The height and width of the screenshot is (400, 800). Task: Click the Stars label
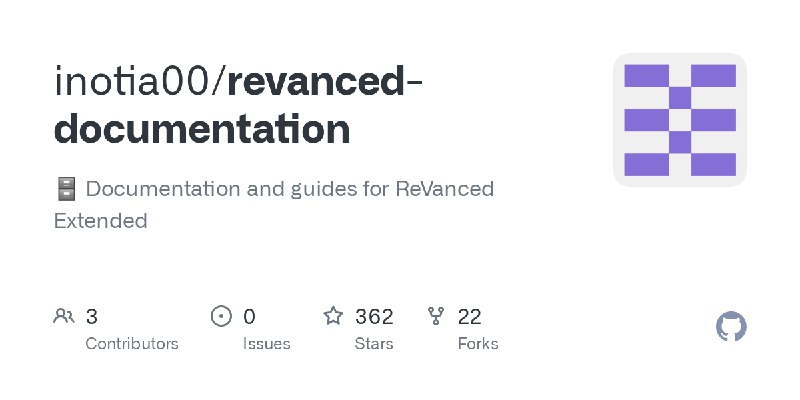click(374, 344)
